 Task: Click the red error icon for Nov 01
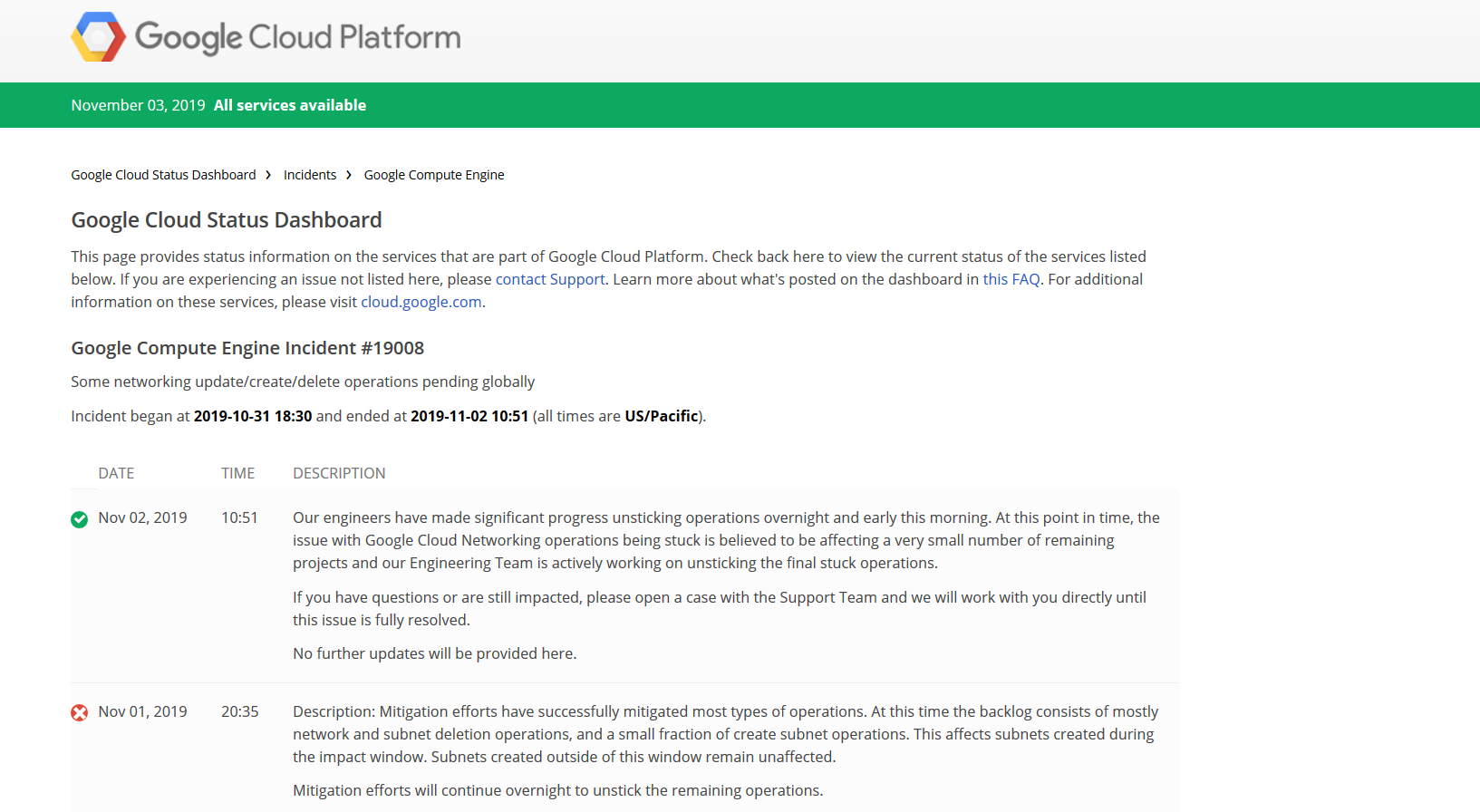coord(80,713)
